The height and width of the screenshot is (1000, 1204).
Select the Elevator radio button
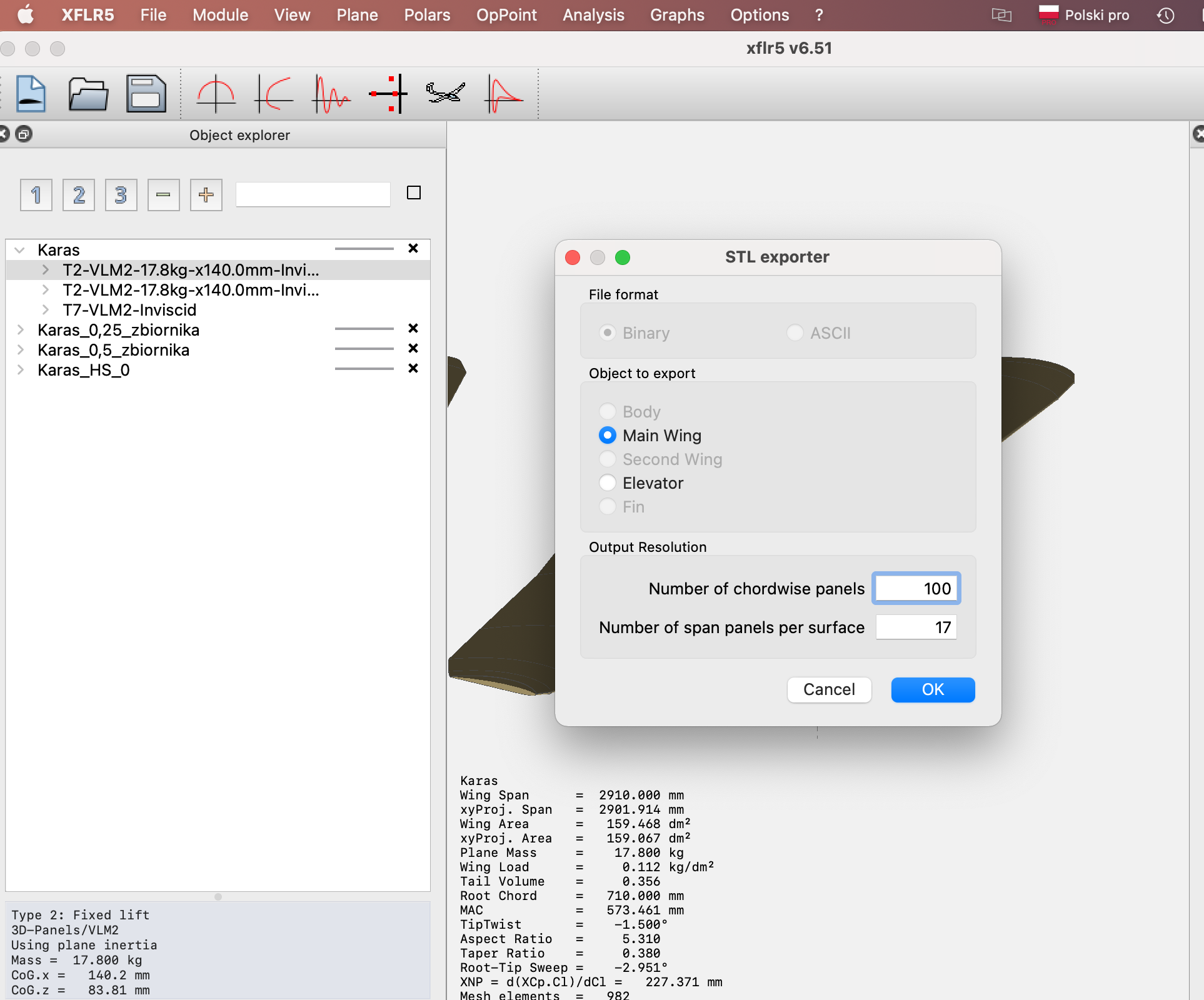pos(608,483)
